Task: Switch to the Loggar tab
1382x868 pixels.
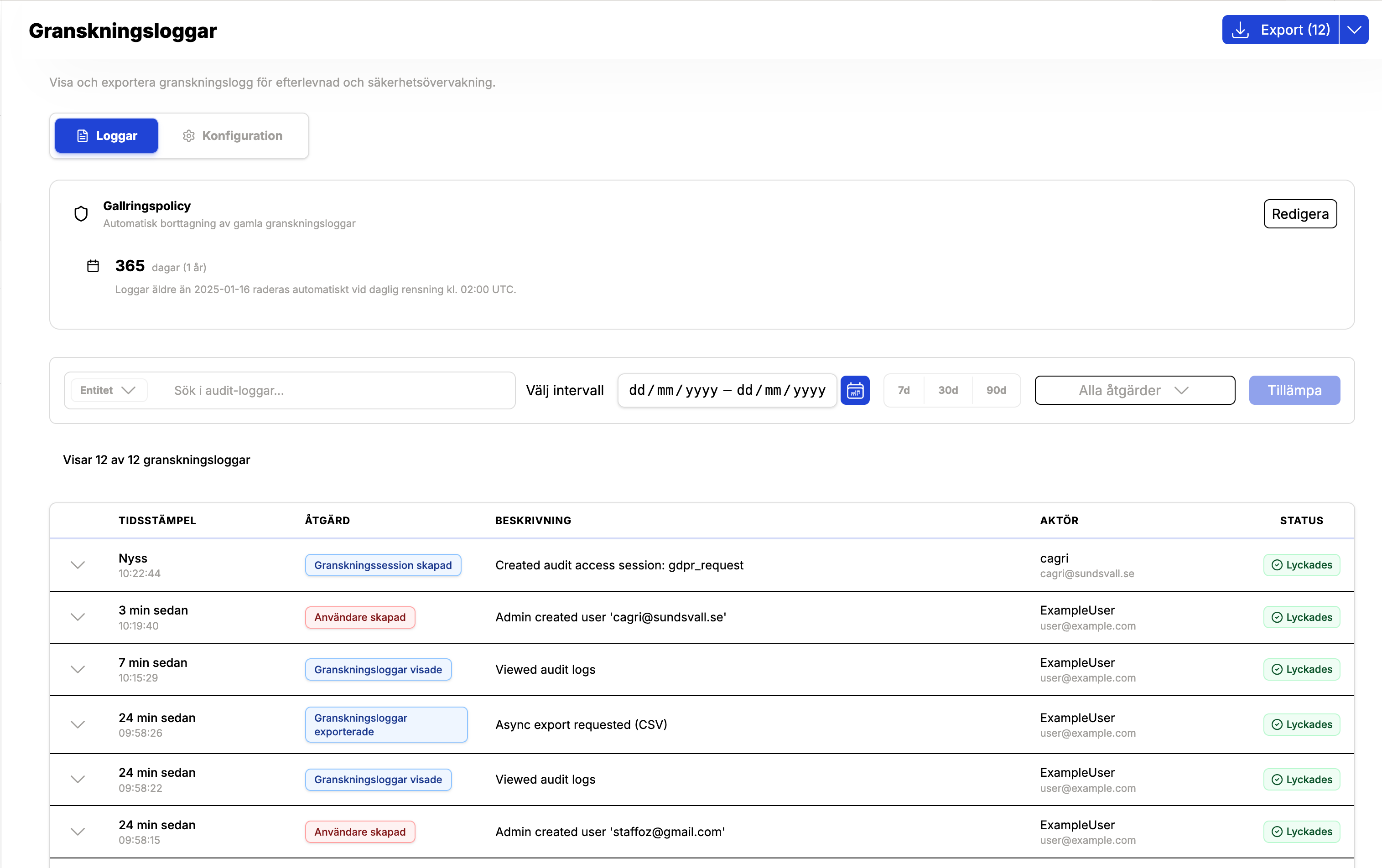Action: click(x=107, y=136)
